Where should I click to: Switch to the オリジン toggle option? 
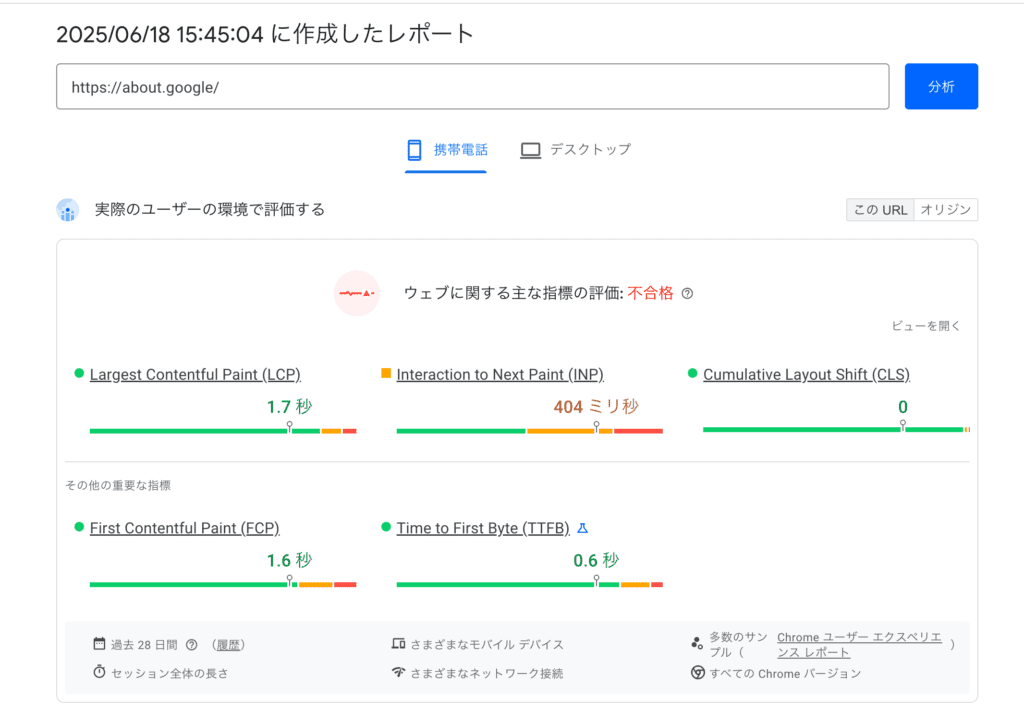945,210
